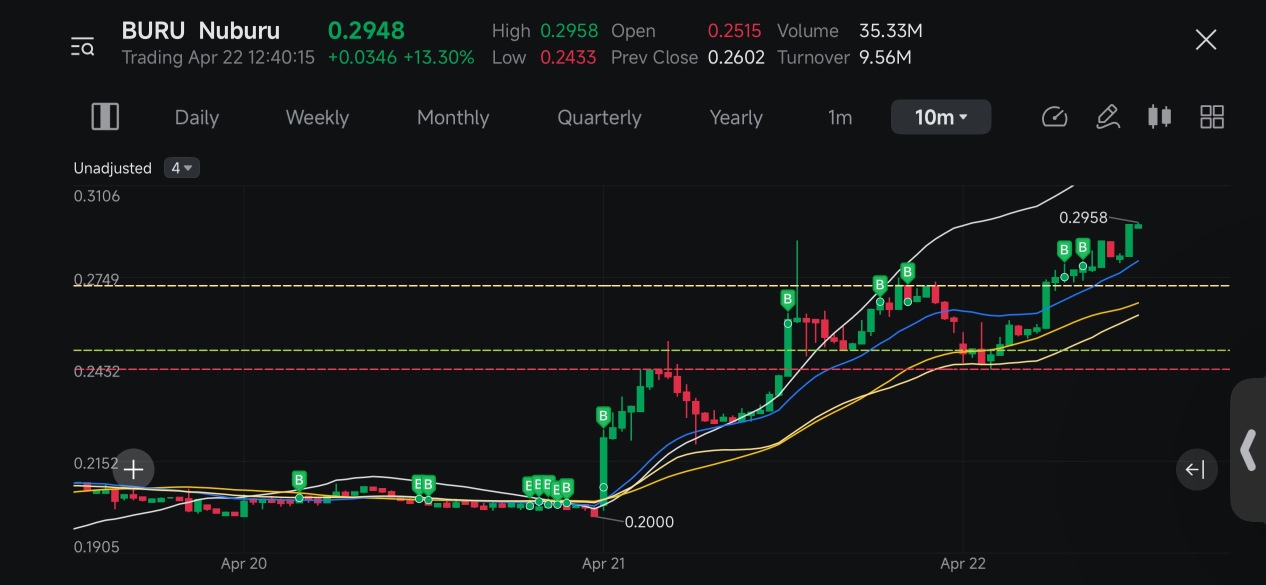Viewport: 1266px width, 585px height.
Task: Open the indicator count 4 dropdown
Action: (182, 168)
